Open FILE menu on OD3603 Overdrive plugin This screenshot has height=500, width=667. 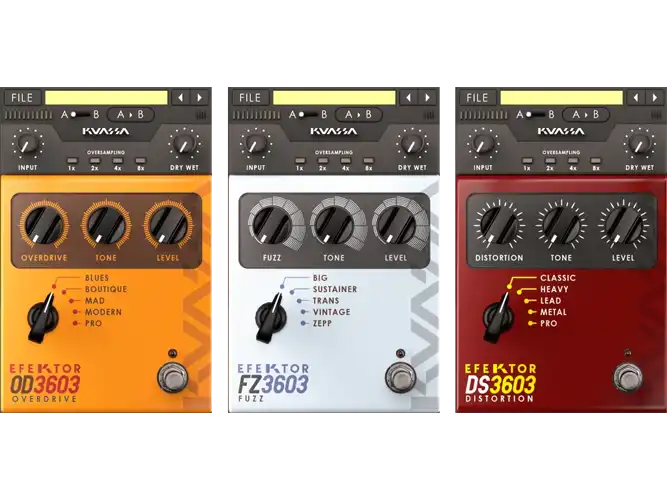click(x=22, y=98)
